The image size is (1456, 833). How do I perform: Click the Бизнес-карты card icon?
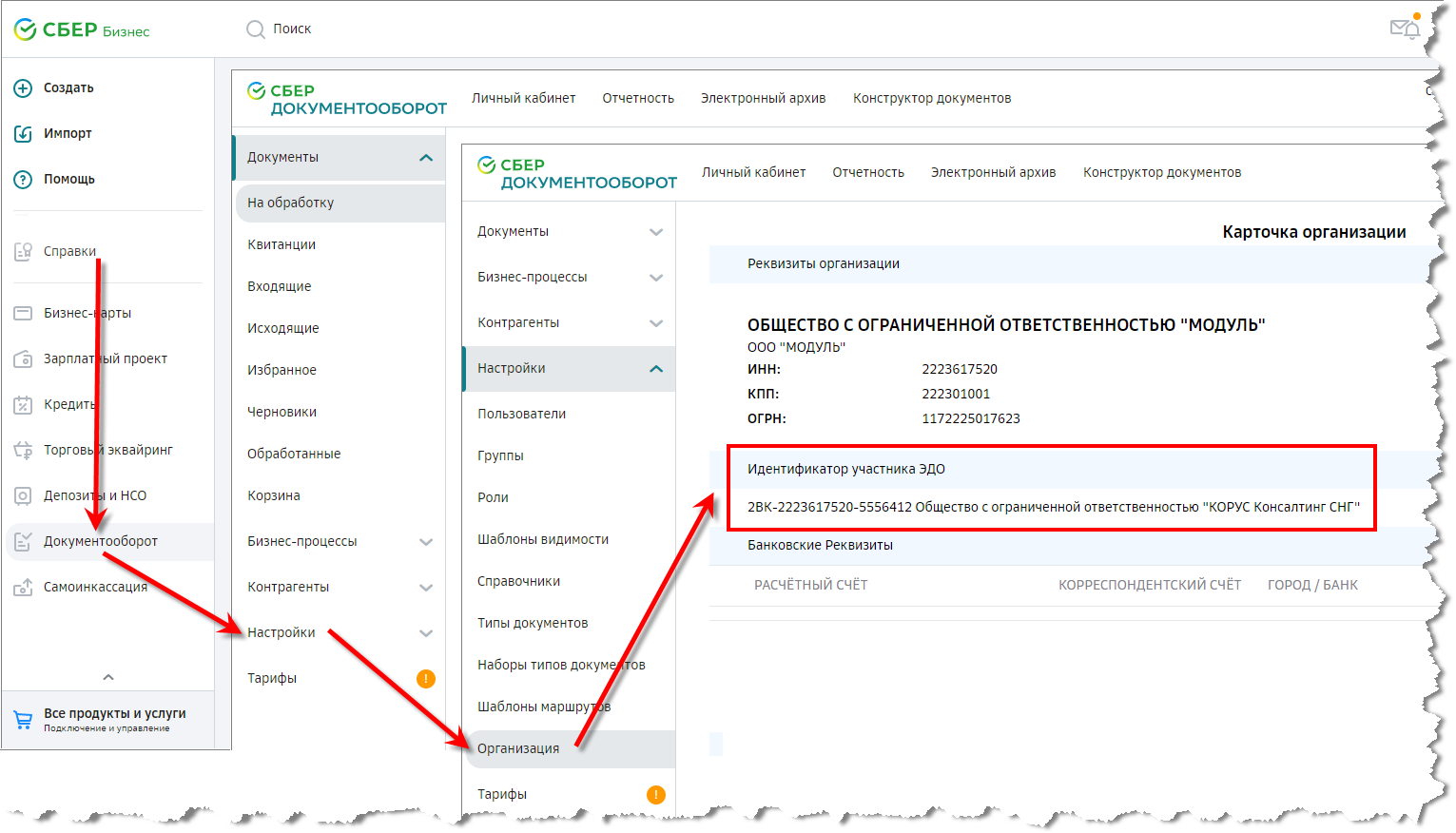click(x=23, y=313)
